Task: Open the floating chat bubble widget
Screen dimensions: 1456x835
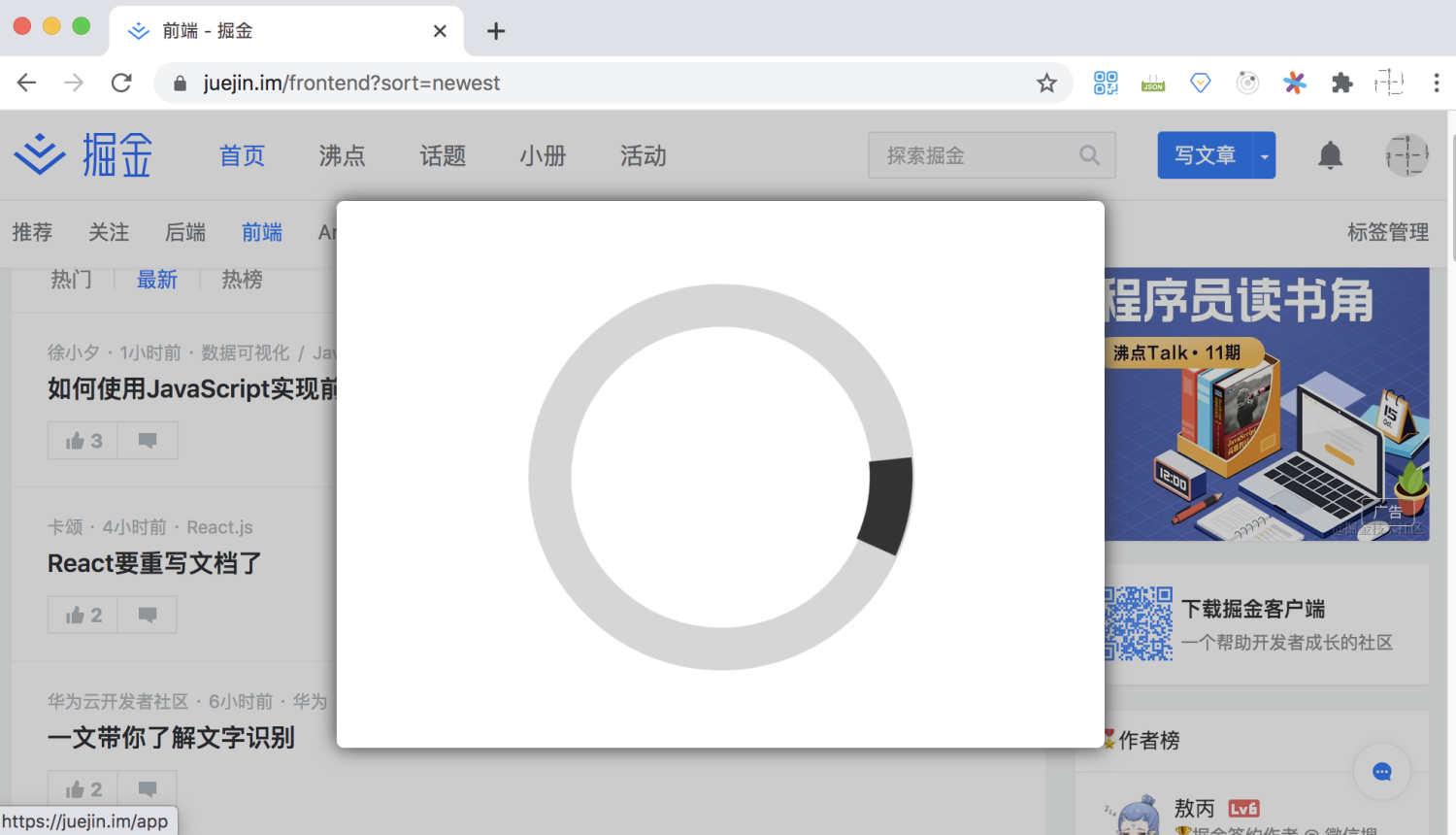Action: coord(1381,771)
